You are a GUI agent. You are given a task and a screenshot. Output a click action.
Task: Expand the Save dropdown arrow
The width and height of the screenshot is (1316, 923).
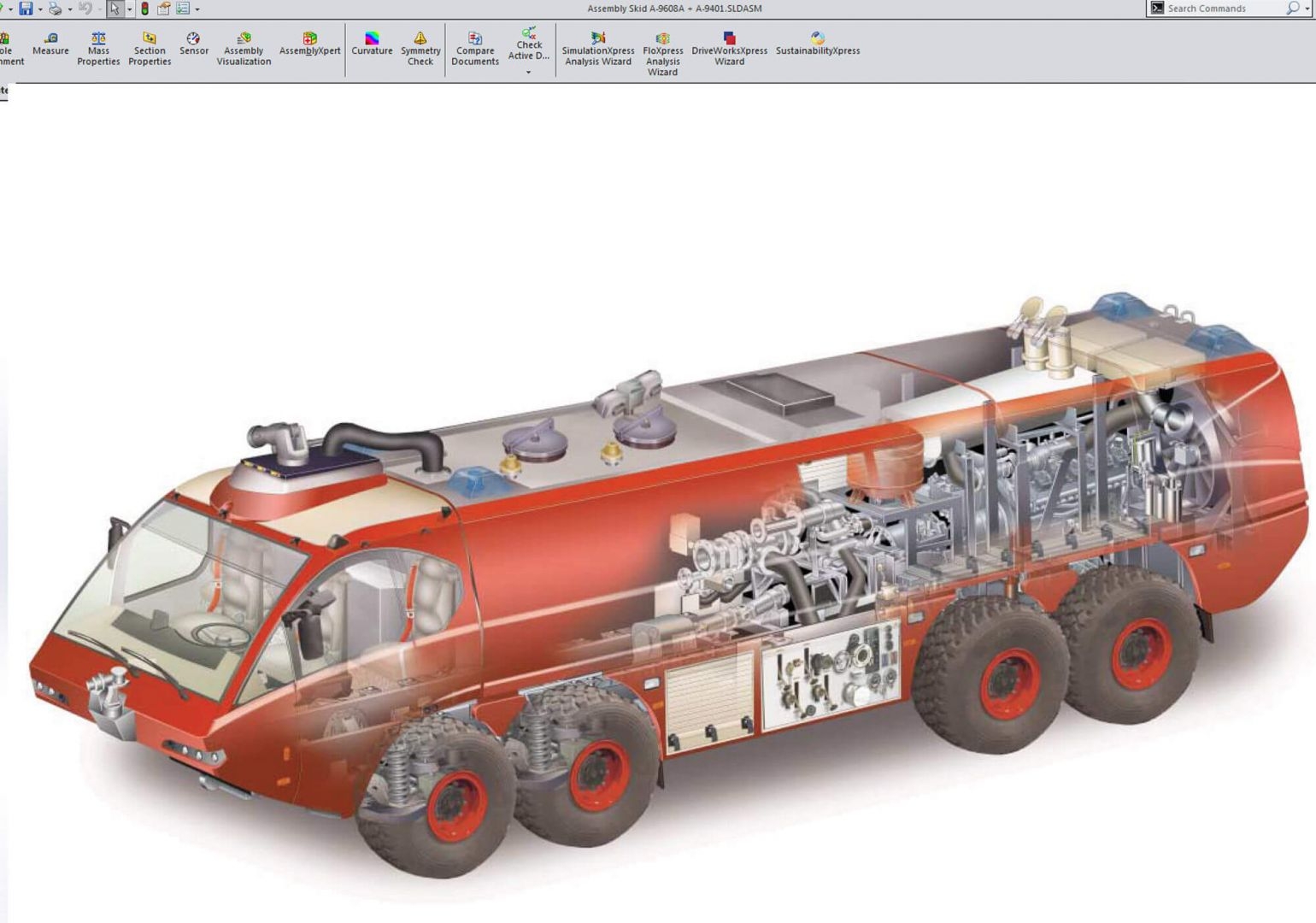pos(40,9)
